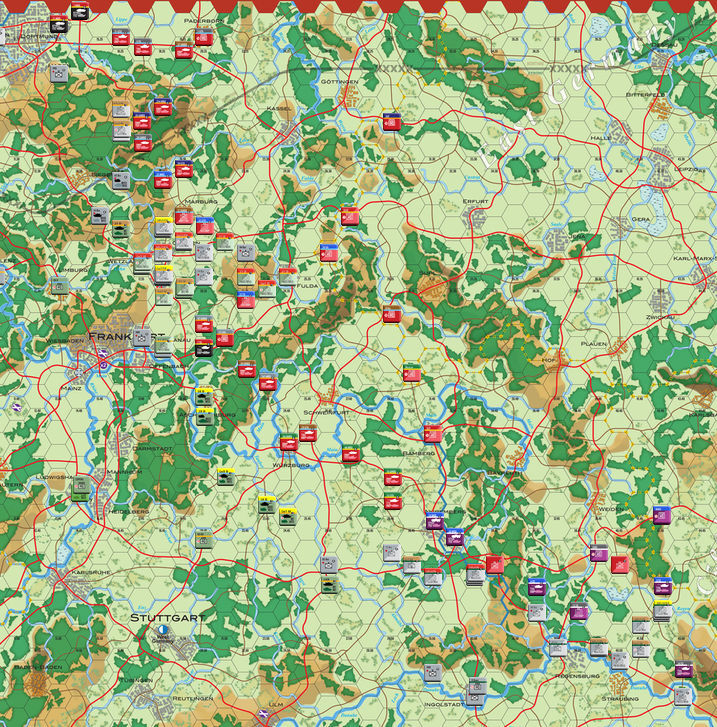Image resolution: width=717 pixels, height=727 pixels.
Task: Click the Straubing city label
Action: (620, 698)
